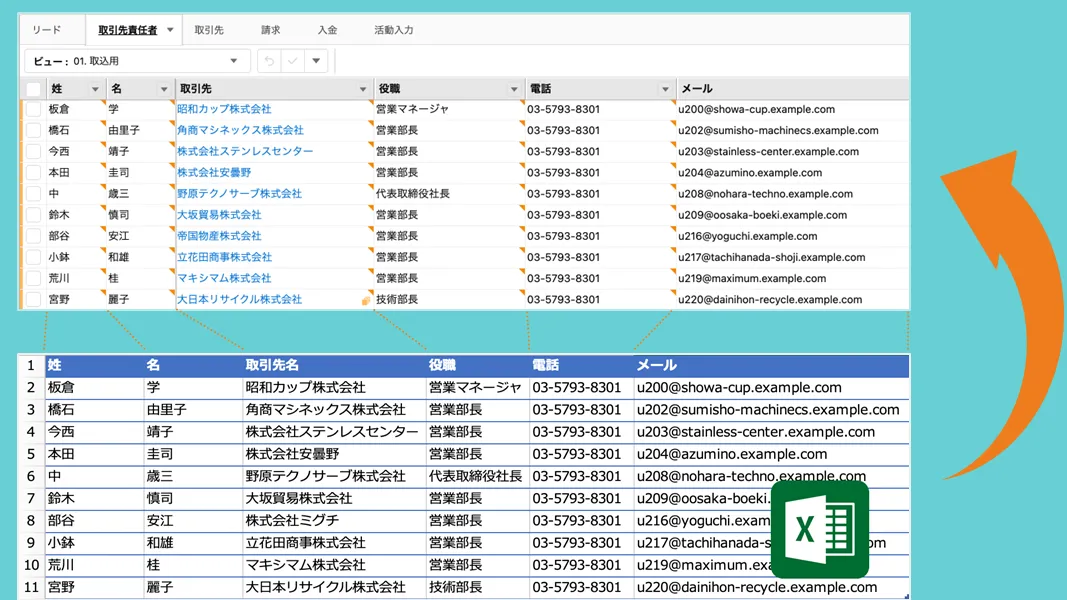
Task: Open the 名 column filter dropdown
Action: (x=164, y=89)
